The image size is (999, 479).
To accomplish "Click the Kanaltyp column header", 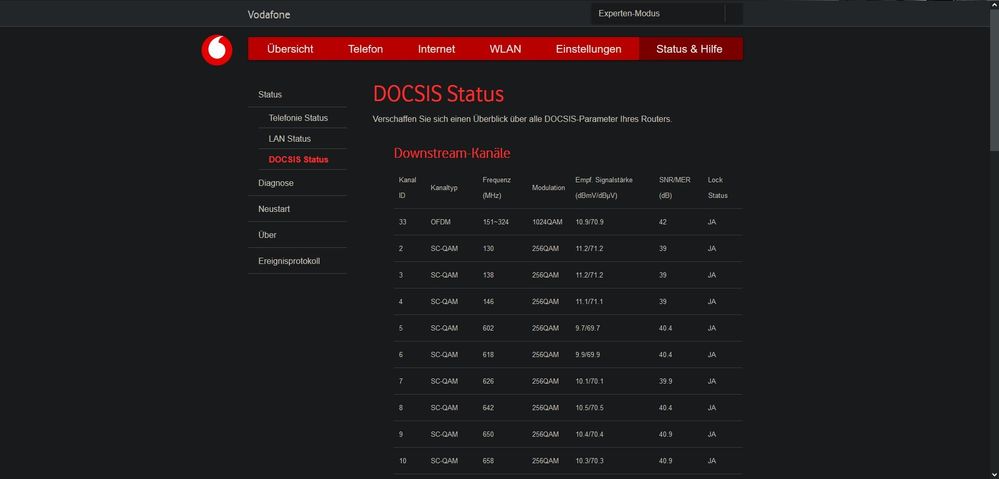I will [x=444, y=188].
